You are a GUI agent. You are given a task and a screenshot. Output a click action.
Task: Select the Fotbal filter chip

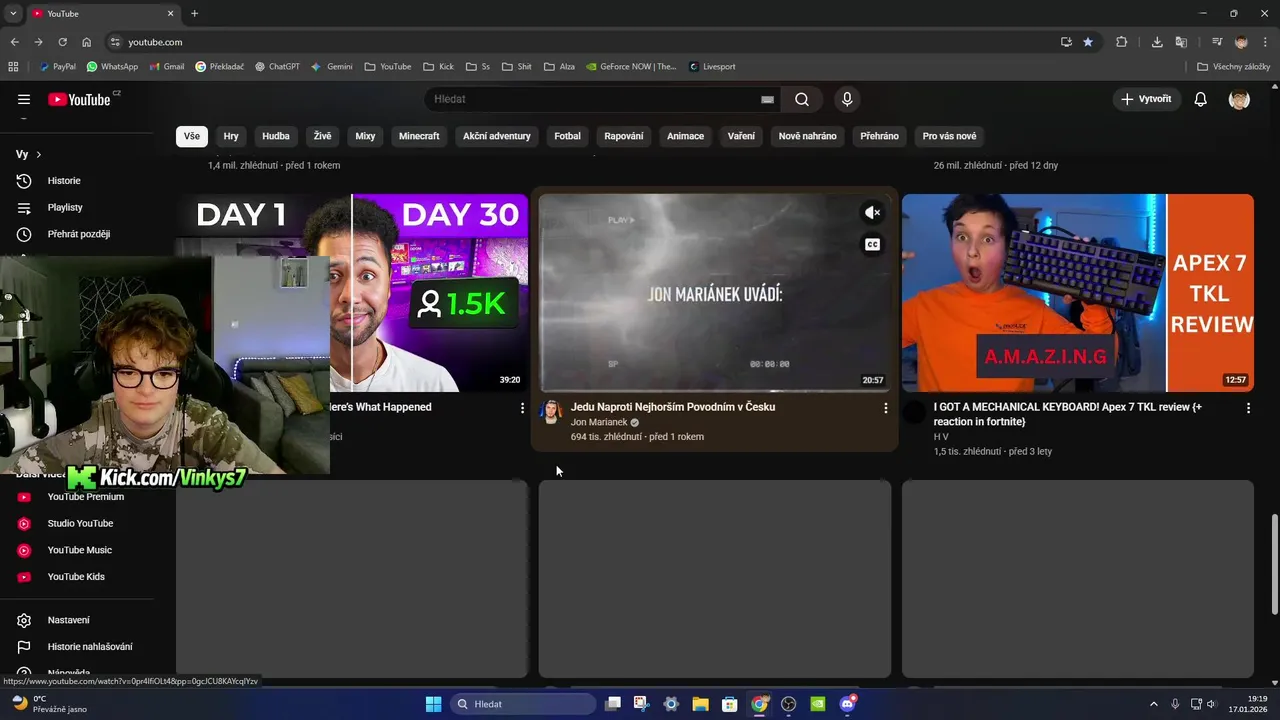pos(567,136)
